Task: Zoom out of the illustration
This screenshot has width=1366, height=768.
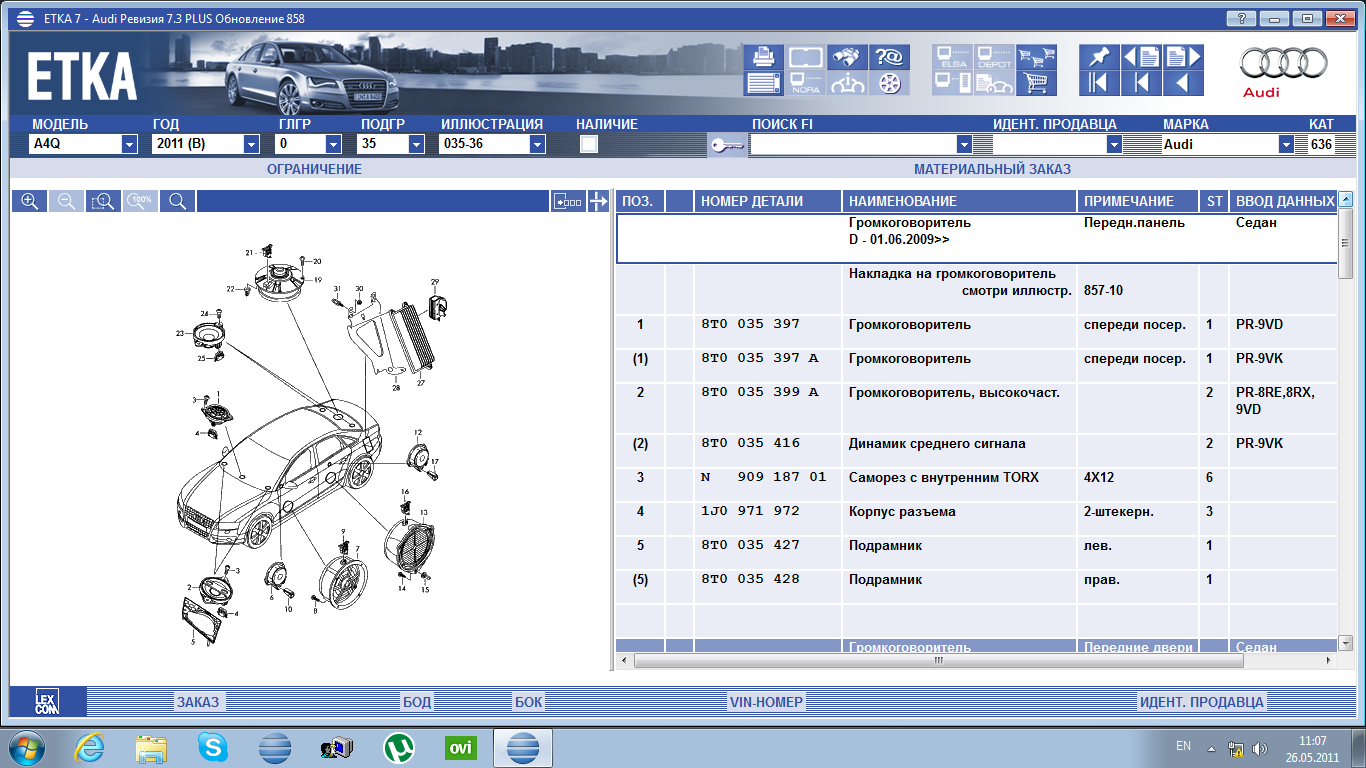Action: click(66, 201)
